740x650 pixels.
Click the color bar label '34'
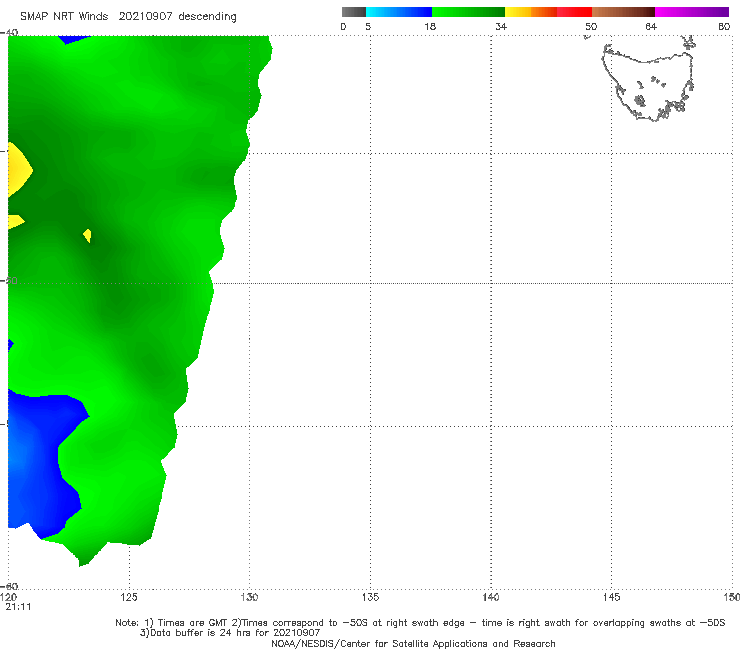501,27
